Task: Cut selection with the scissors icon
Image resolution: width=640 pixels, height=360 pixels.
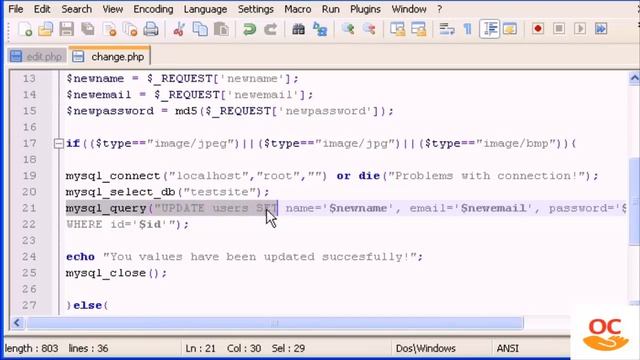Action: coord(179,29)
